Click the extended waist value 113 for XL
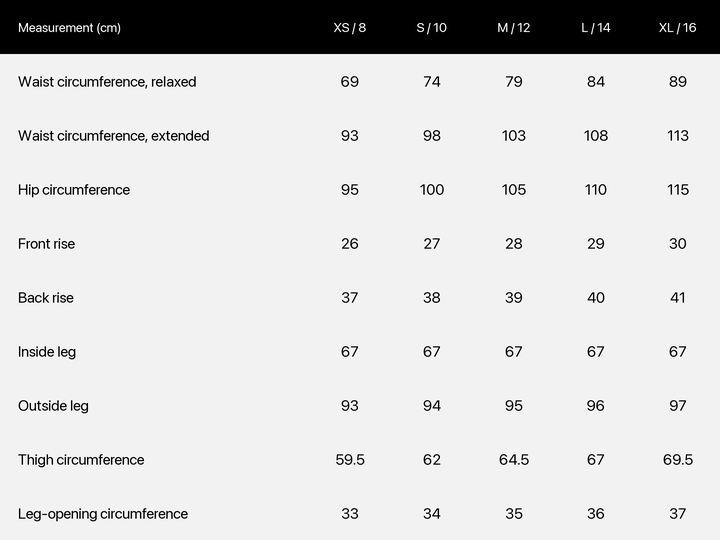This screenshot has width=720, height=540. click(x=678, y=136)
